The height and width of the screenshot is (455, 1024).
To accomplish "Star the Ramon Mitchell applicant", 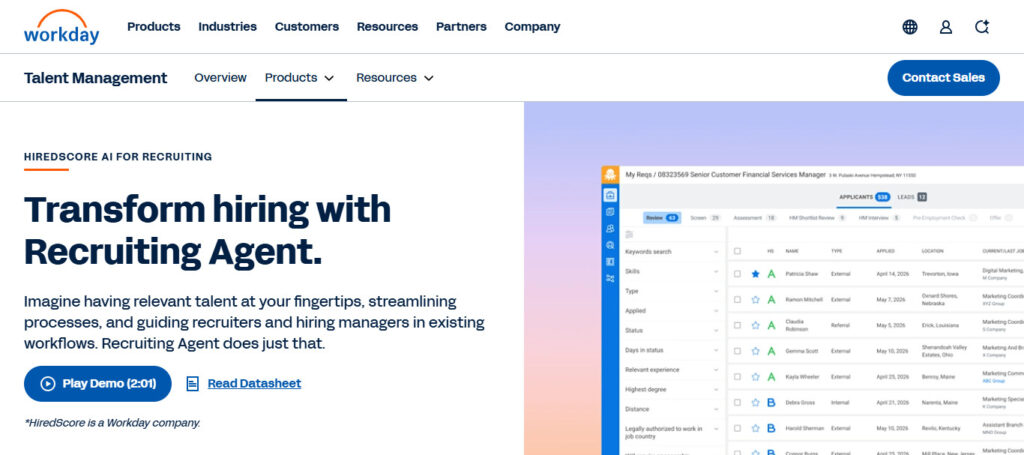I will [x=756, y=300].
